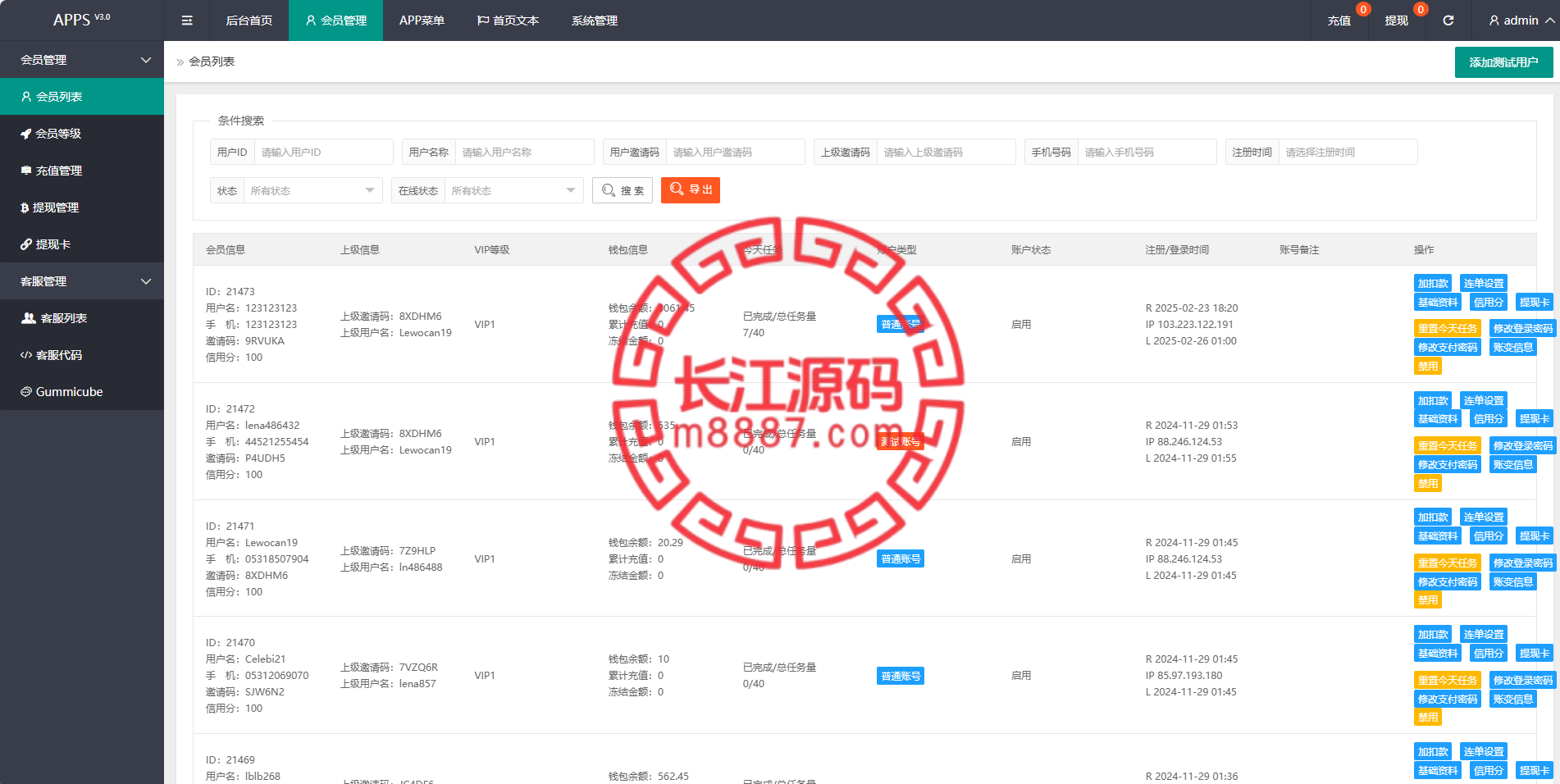Image resolution: width=1560 pixels, height=784 pixels.
Task: Focus the 用户名称 input field
Action: (524, 152)
